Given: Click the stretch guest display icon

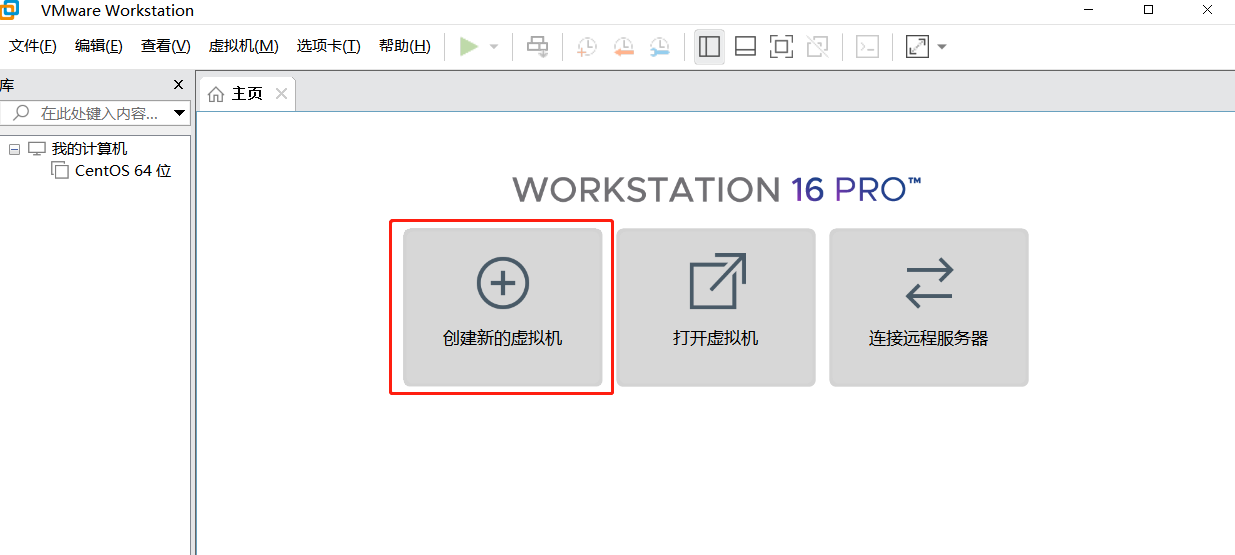Looking at the screenshot, I should click(x=917, y=46).
